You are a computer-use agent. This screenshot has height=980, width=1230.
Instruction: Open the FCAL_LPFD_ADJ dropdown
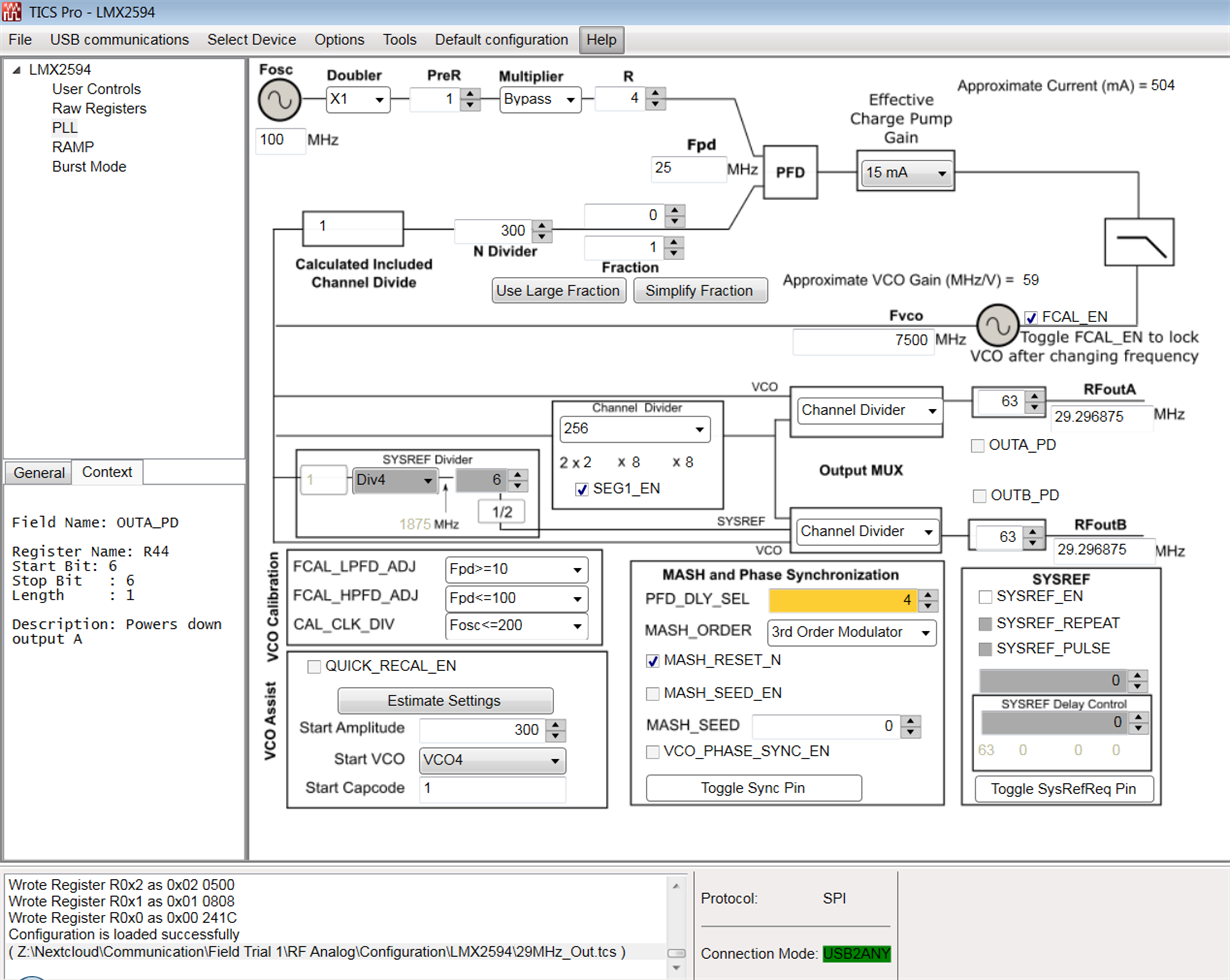[516, 570]
